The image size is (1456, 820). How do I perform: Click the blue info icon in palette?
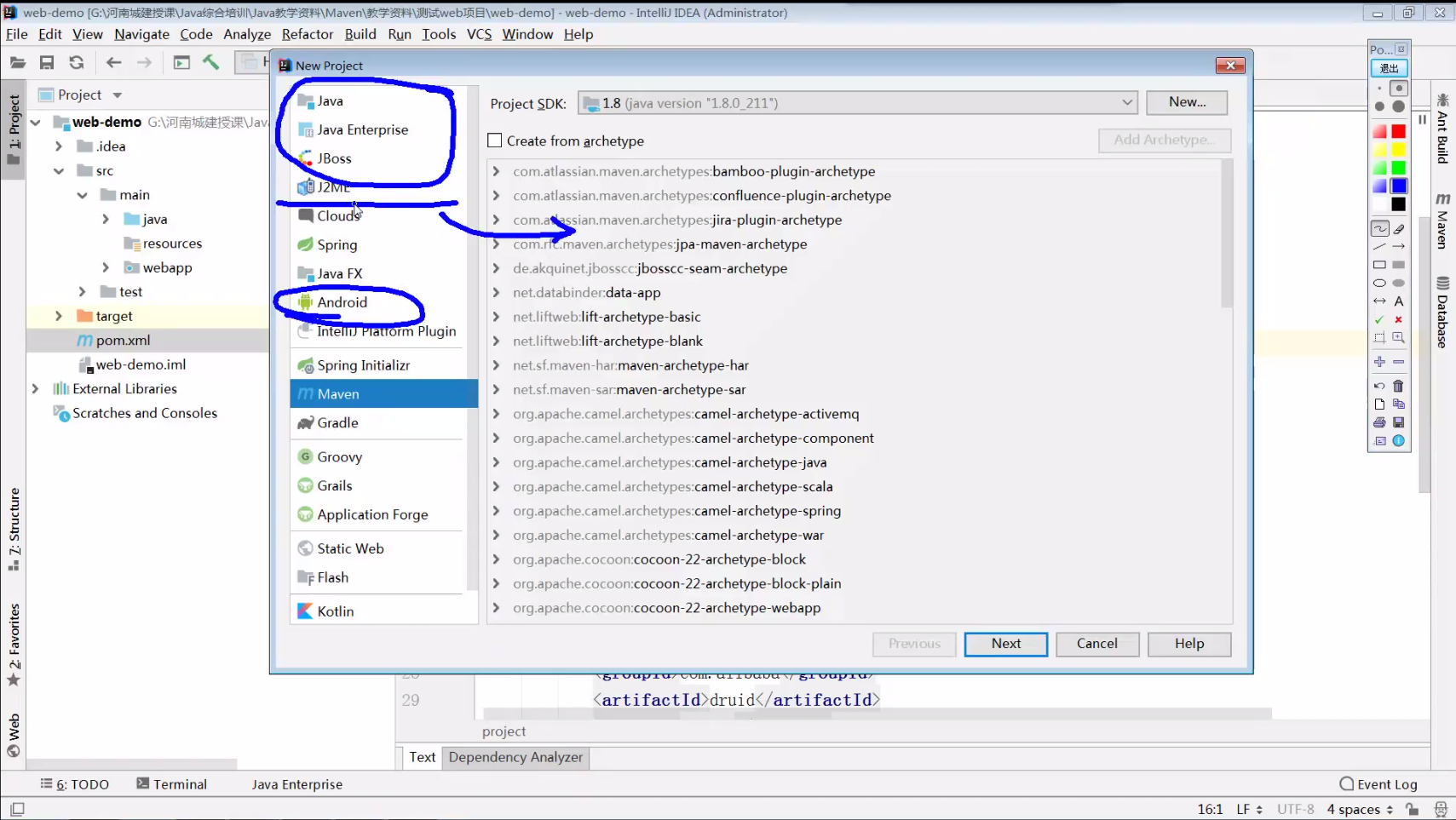pyautogui.click(x=1399, y=441)
